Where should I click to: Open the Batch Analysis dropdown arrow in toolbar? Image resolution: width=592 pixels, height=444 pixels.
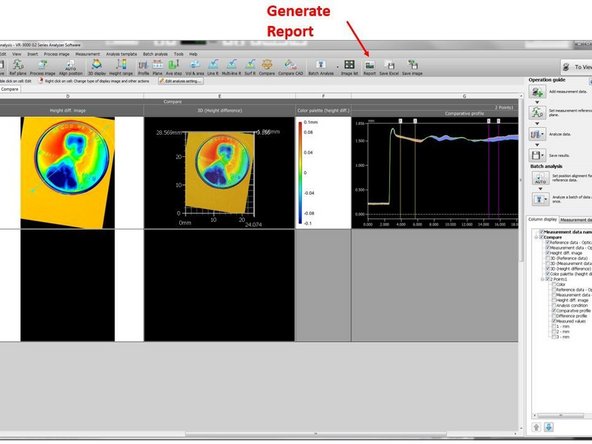pos(337,67)
